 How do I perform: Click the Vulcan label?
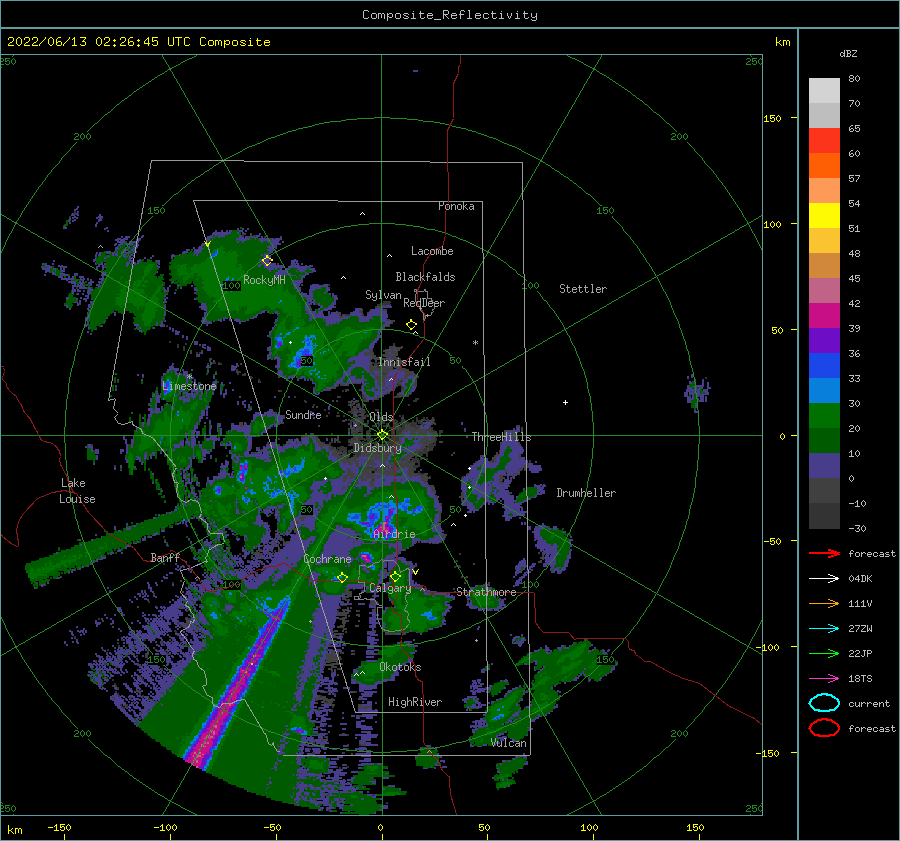[x=509, y=743]
